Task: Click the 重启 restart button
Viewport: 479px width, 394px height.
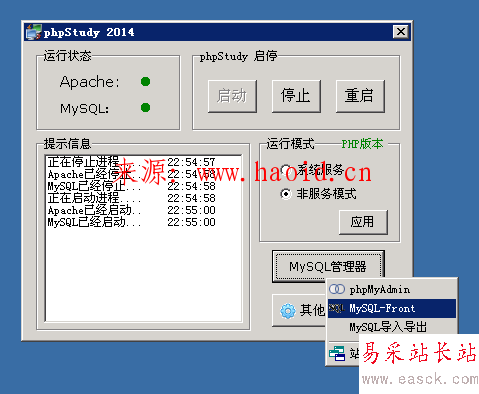Action: tap(360, 96)
